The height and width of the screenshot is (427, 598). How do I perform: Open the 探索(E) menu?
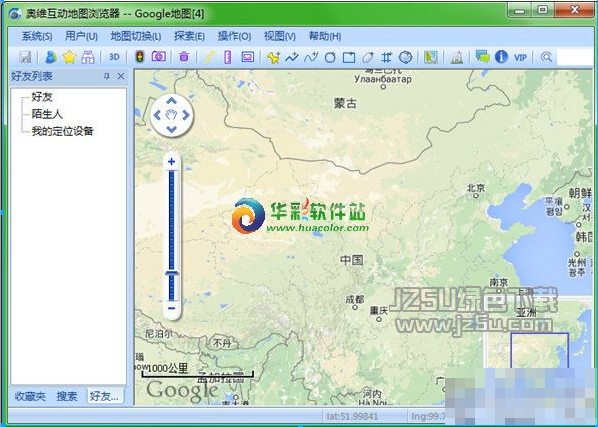click(189, 36)
